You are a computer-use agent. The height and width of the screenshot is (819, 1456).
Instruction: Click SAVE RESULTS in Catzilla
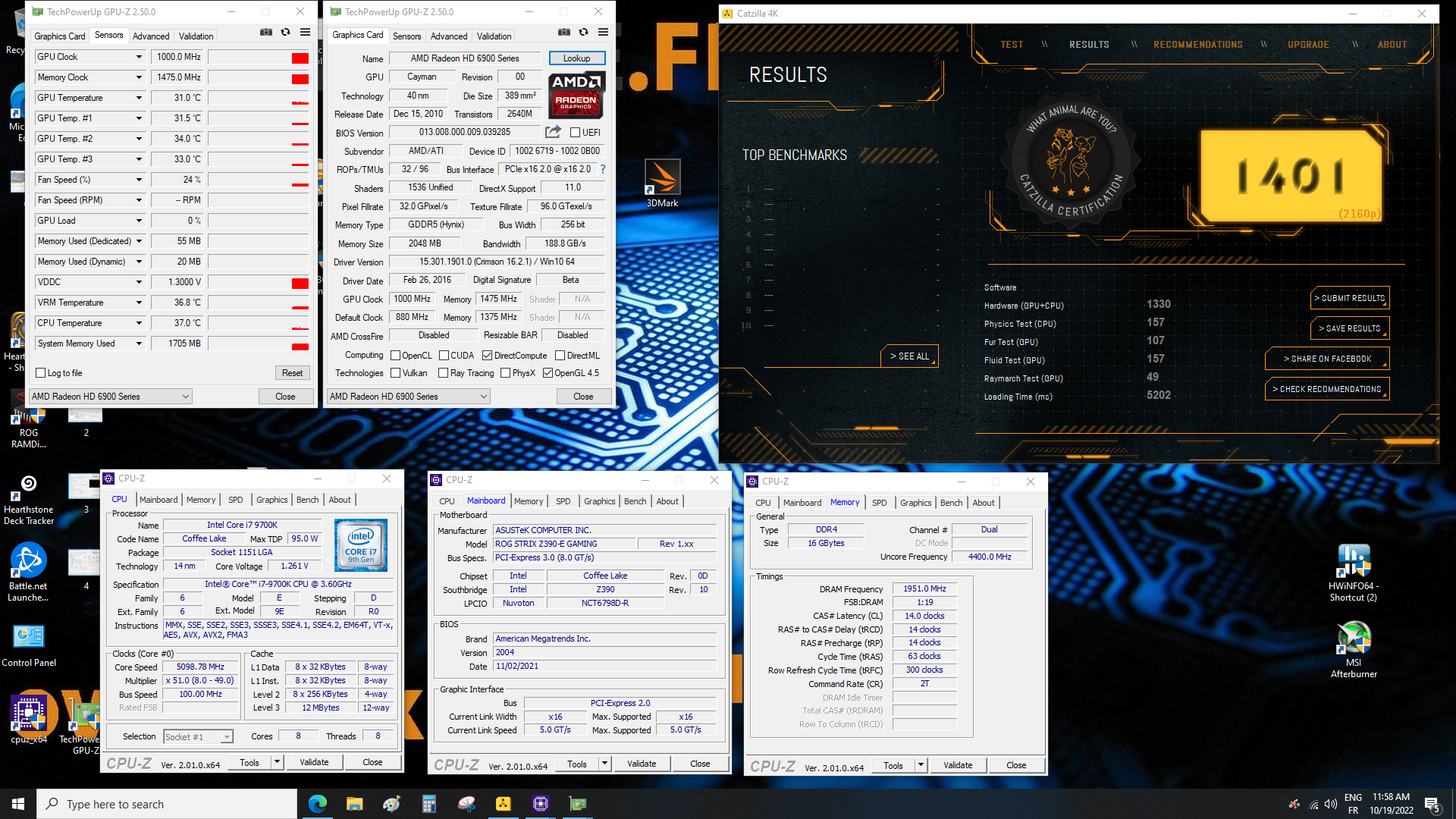[1350, 328]
